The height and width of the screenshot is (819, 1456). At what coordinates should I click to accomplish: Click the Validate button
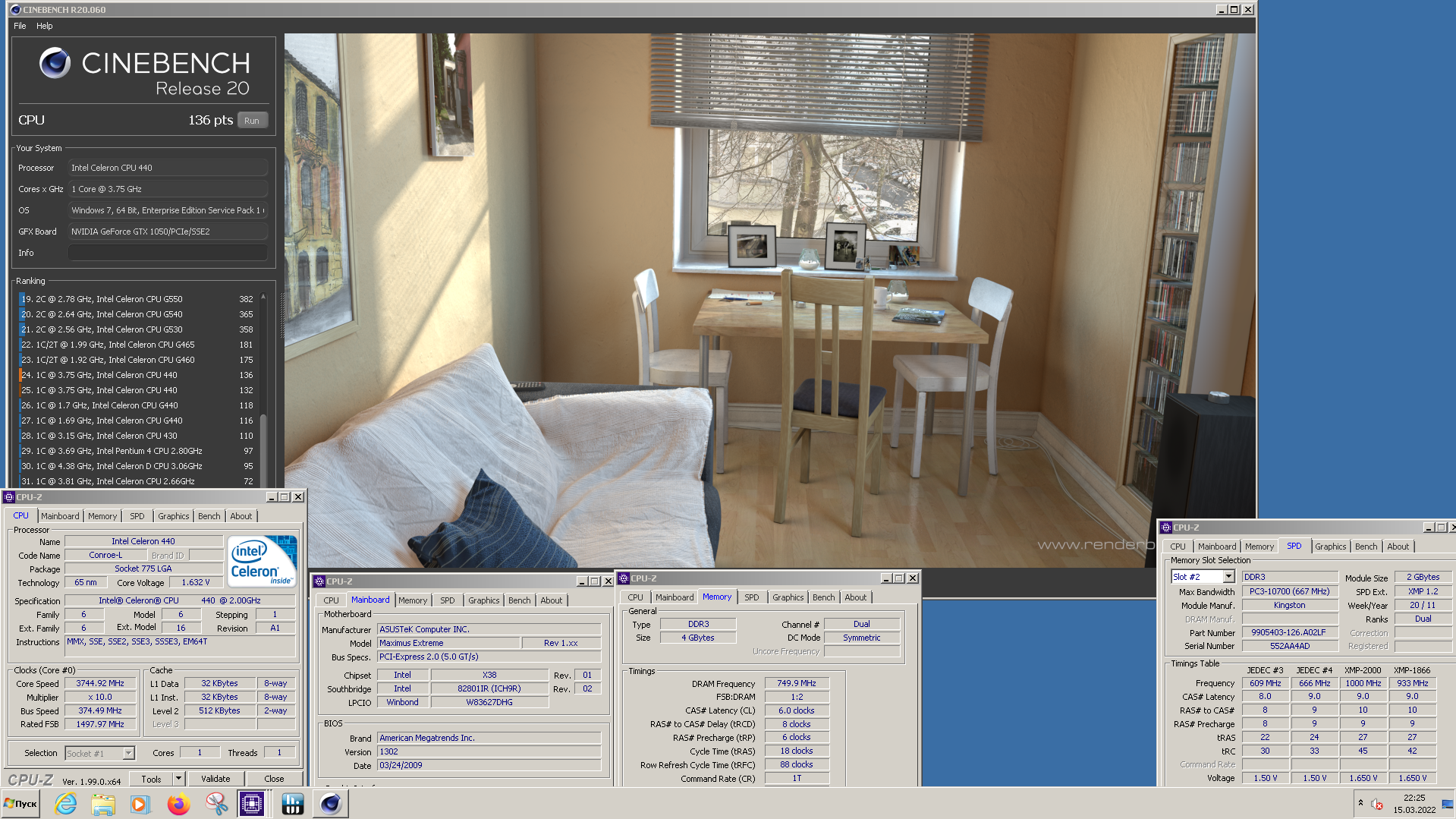pos(215,779)
